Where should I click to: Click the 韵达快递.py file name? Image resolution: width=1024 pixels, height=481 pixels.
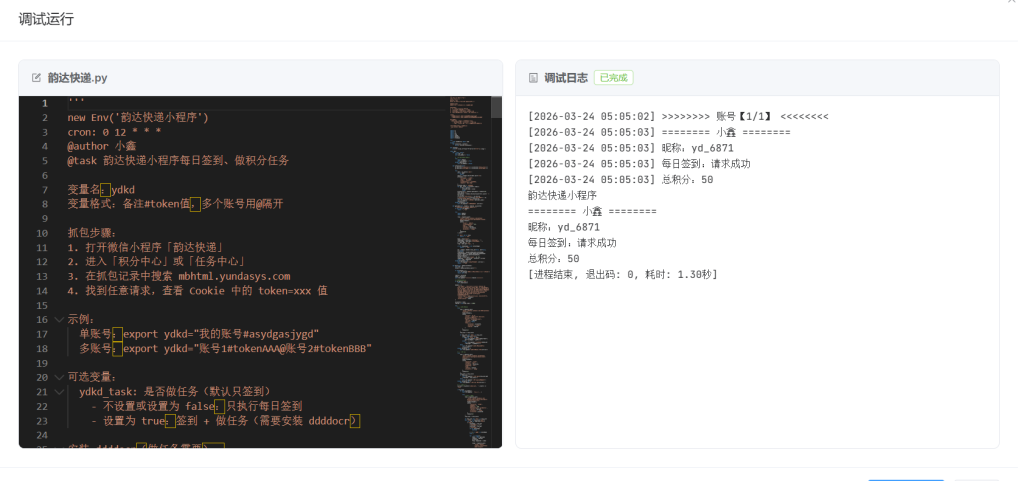click(77, 78)
